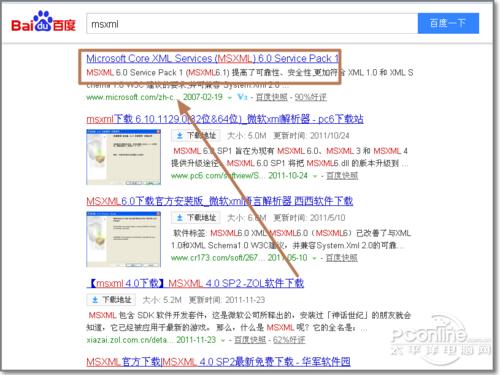This screenshot has height=375, width=500.
Task: Open the 62%好评 rating link
Action: tap(289, 340)
